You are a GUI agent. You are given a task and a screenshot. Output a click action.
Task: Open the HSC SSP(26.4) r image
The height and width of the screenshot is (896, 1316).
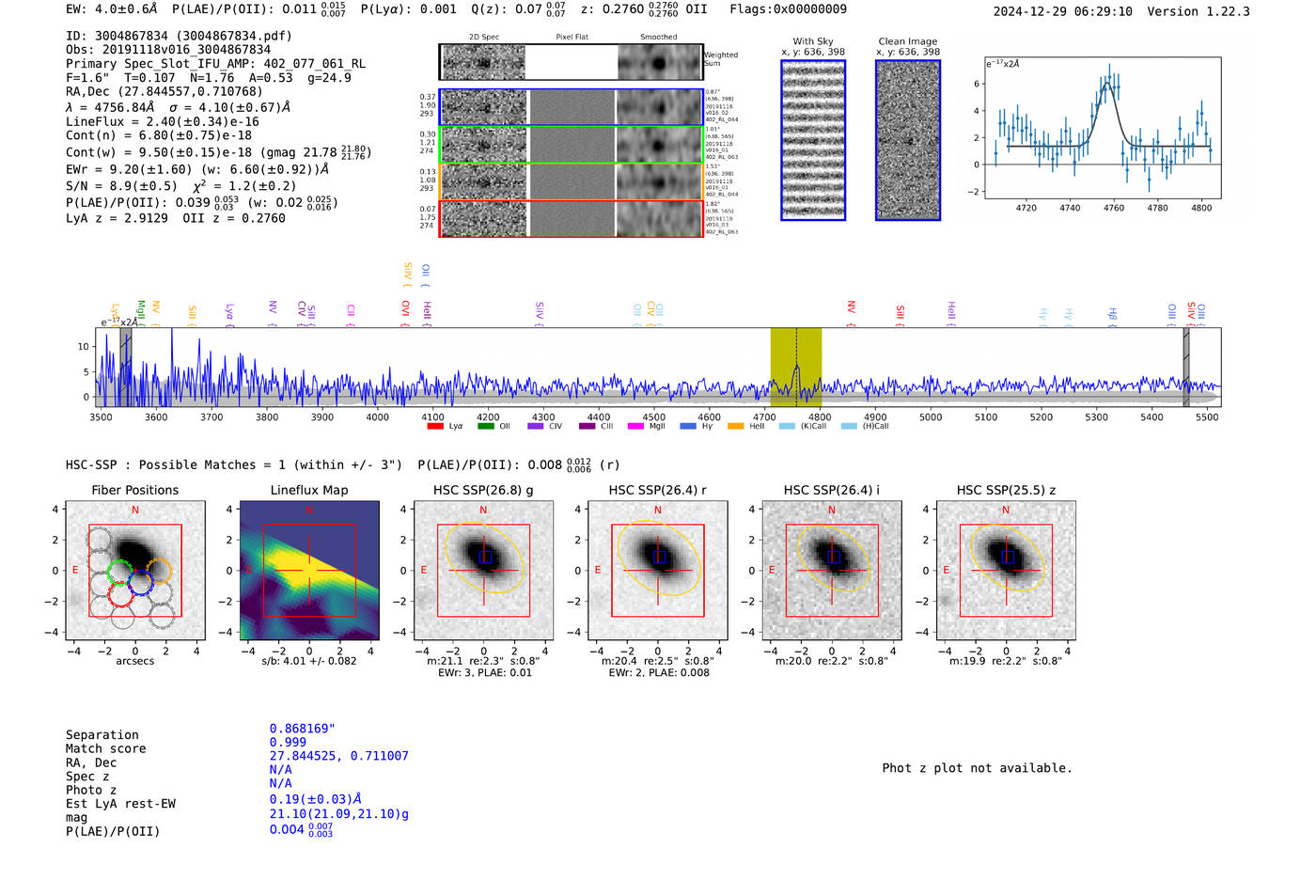(x=658, y=571)
